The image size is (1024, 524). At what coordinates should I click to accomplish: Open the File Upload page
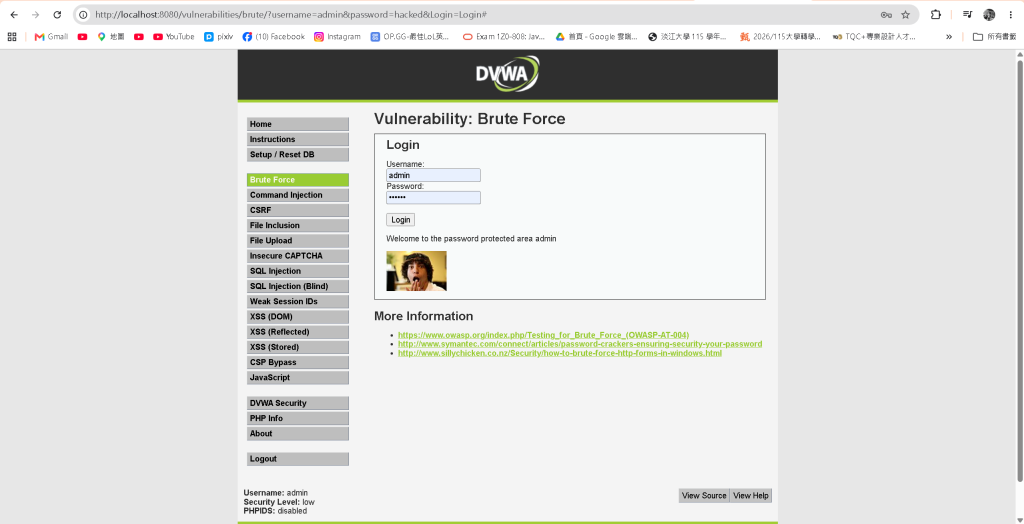pyautogui.click(x=298, y=240)
